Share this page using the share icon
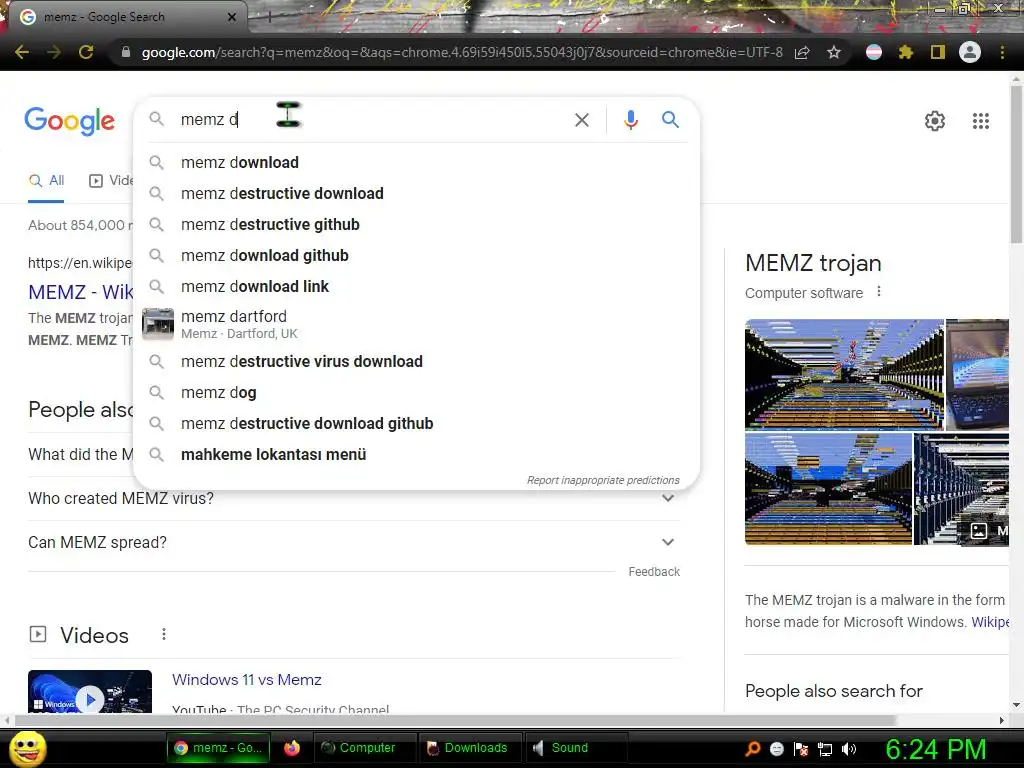This screenshot has width=1024, height=768. click(x=802, y=52)
